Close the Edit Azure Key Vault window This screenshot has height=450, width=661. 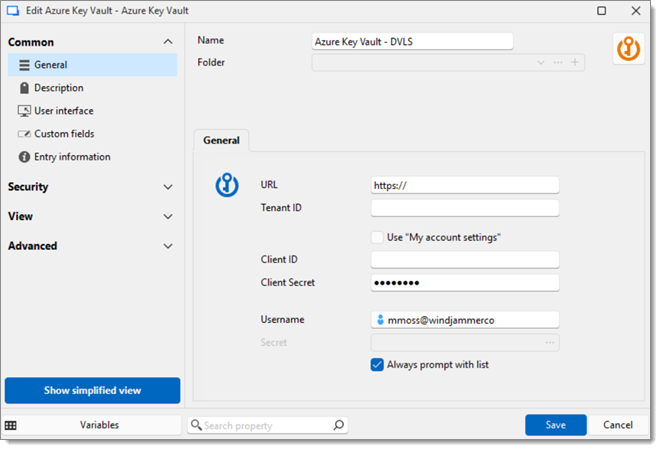click(x=636, y=11)
